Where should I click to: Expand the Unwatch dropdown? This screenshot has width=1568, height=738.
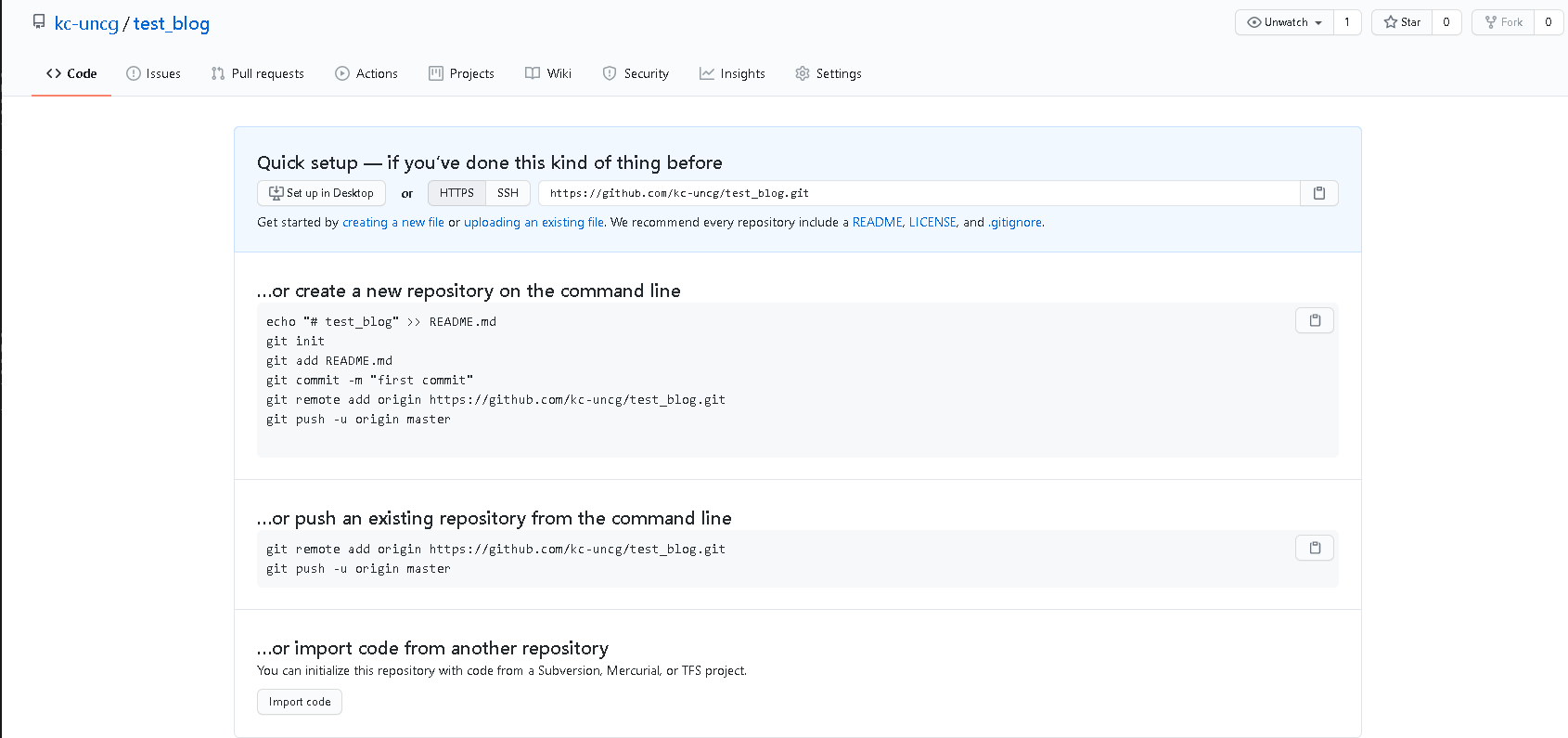pyautogui.click(x=1284, y=22)
